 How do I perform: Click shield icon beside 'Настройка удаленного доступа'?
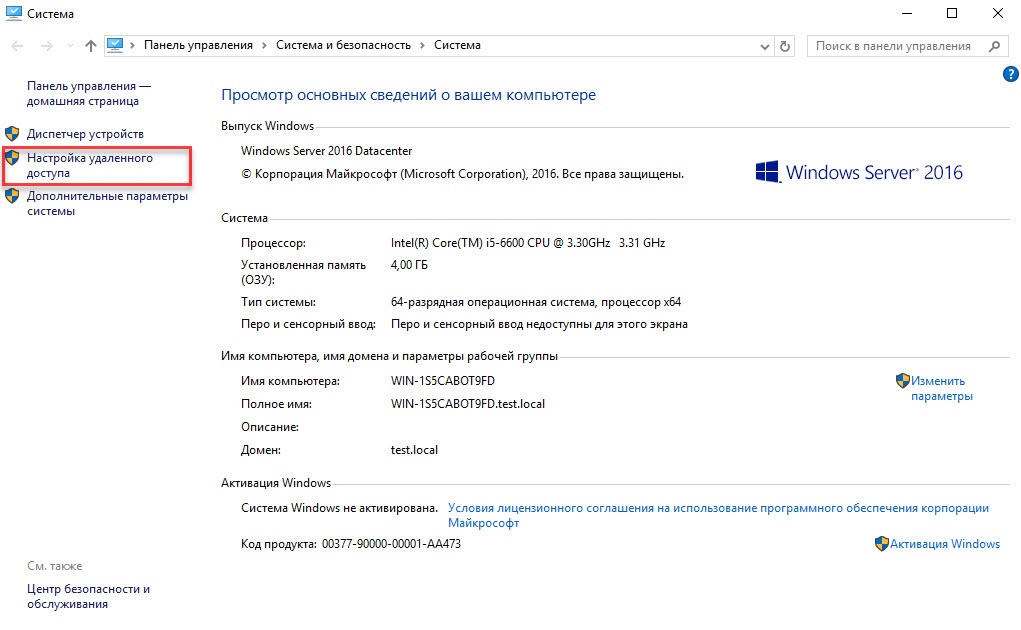[12, 158]
